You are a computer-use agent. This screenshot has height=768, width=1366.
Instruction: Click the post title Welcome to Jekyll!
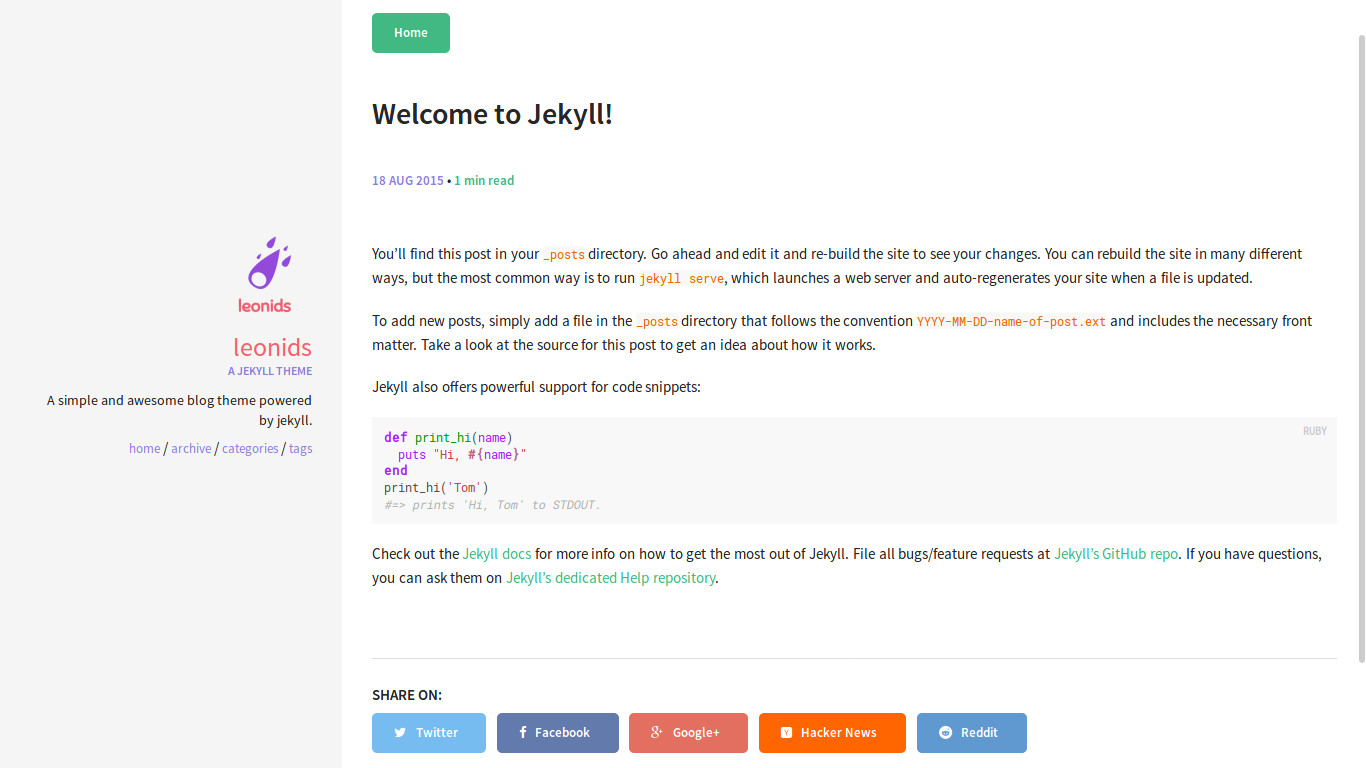coord(492,114)
